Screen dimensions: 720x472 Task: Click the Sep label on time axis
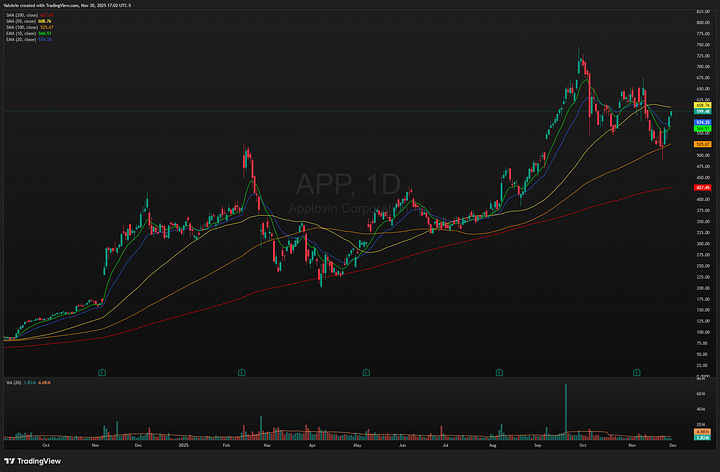[x=537, y=445]
